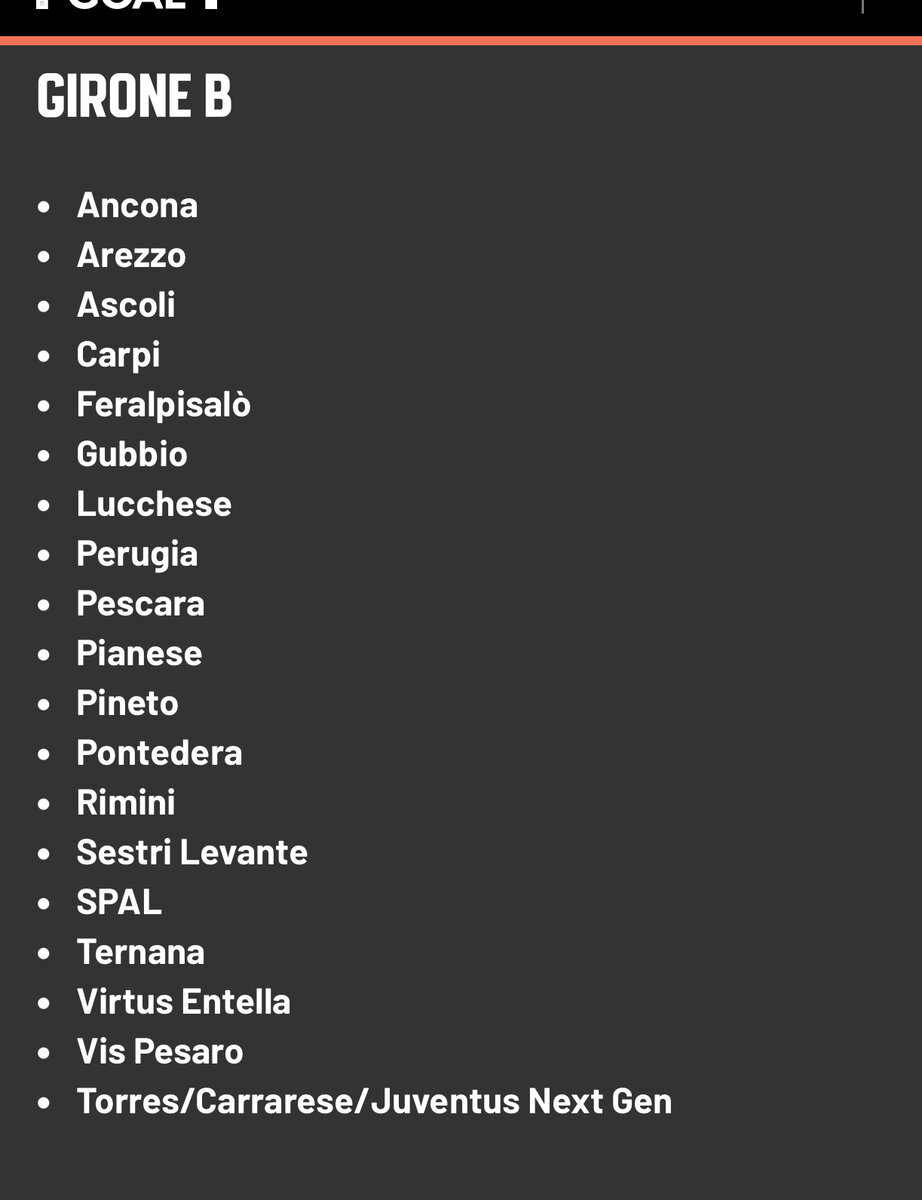Select Pineto from the group list
The image size is (922, 1200).
(127, 703)
